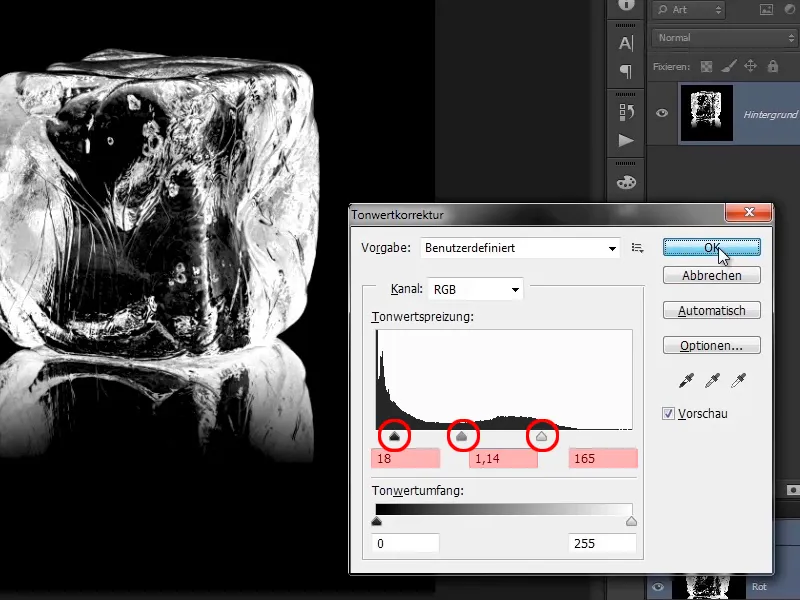Click the Automatisch button
This screenshot has width=800, height=600.
[712, 310]
